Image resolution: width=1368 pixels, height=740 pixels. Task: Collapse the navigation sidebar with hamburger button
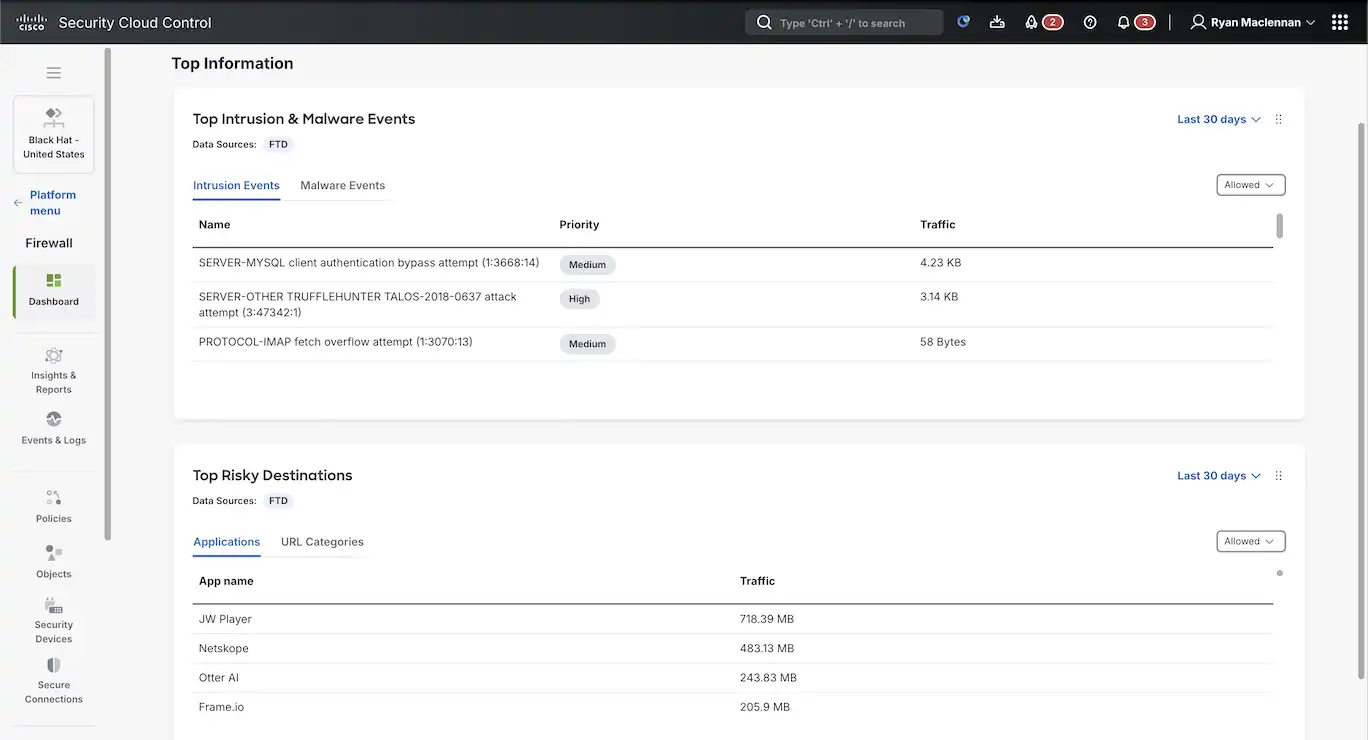(x=53, y=72)
